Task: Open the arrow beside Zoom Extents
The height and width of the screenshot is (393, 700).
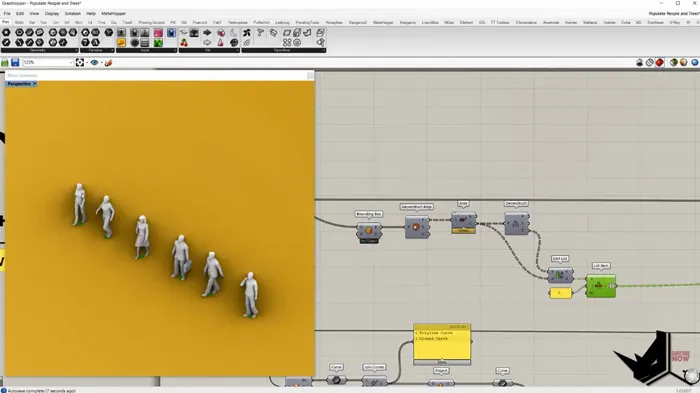Action: pyautogui.click(x=87, y=63)
